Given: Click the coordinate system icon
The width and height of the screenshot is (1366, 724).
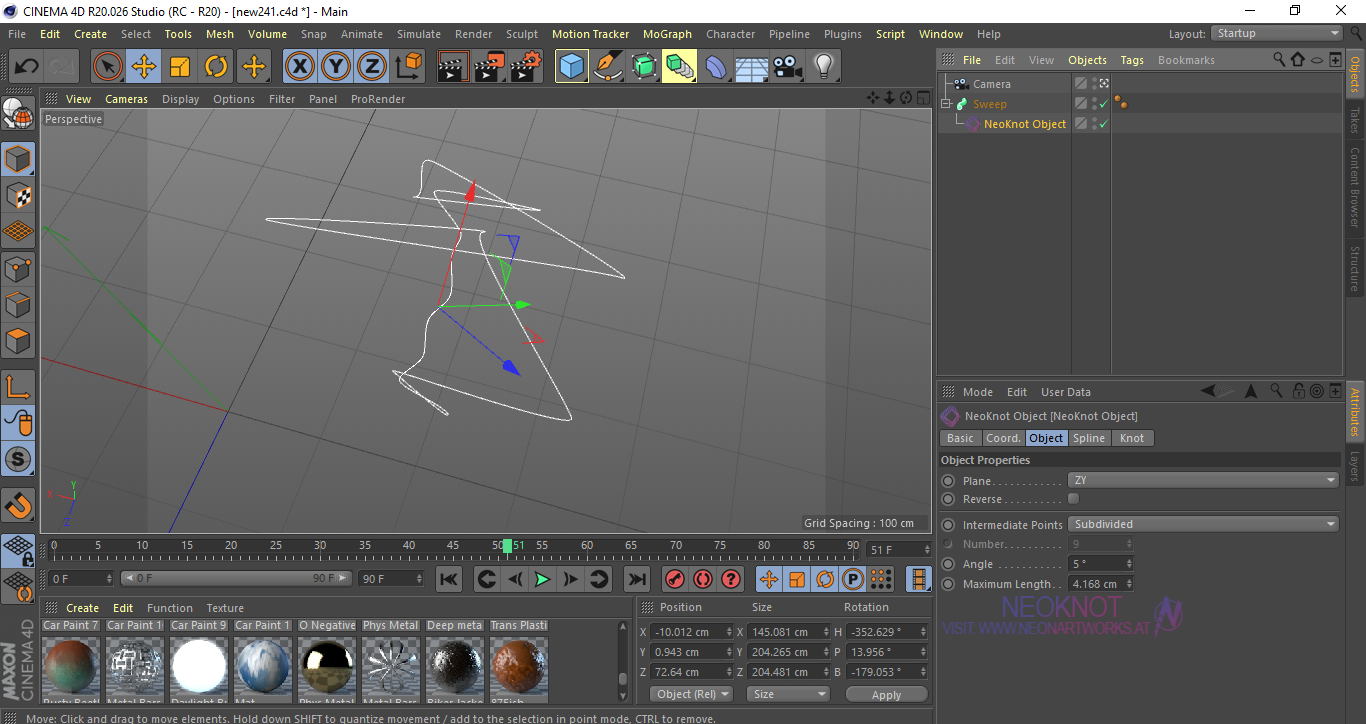Looking at the screenshot, I should pyautogui.click(x=409, y=67).
